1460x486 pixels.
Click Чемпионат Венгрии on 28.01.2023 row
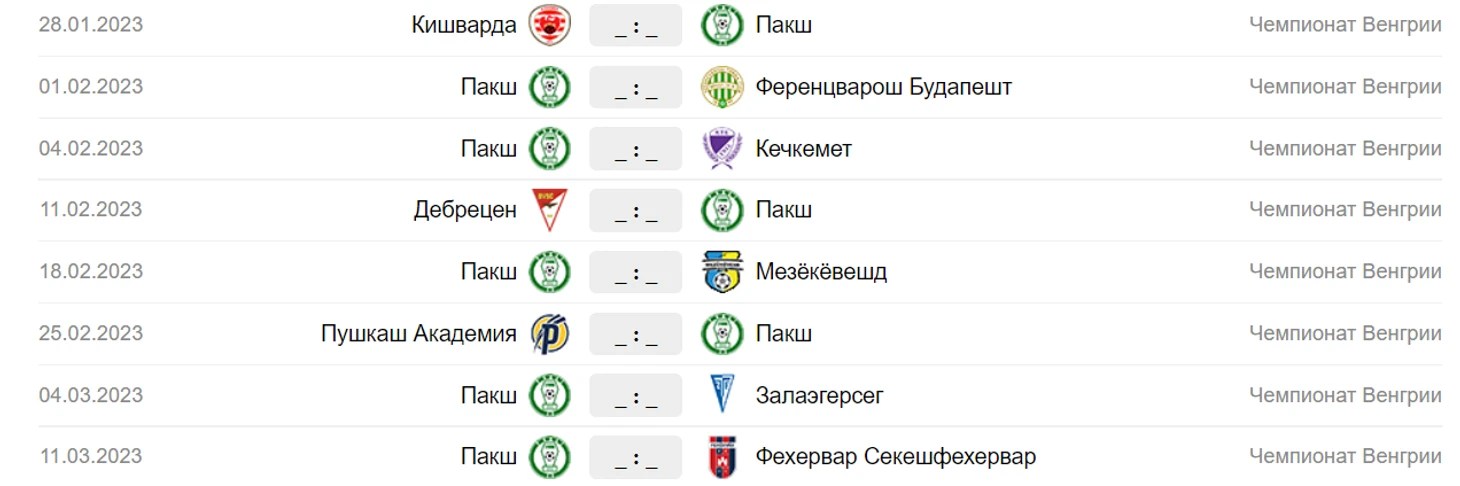click(1345, 25)
